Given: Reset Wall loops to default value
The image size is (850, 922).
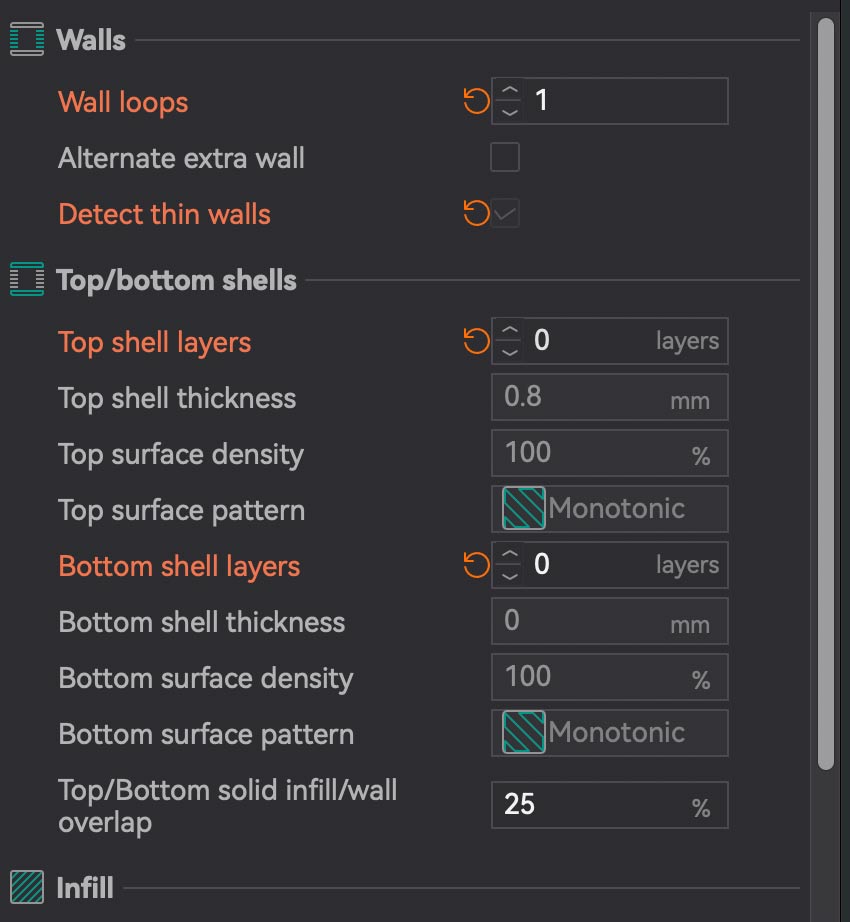Looking at the screenshot, I should pos(476,101).
